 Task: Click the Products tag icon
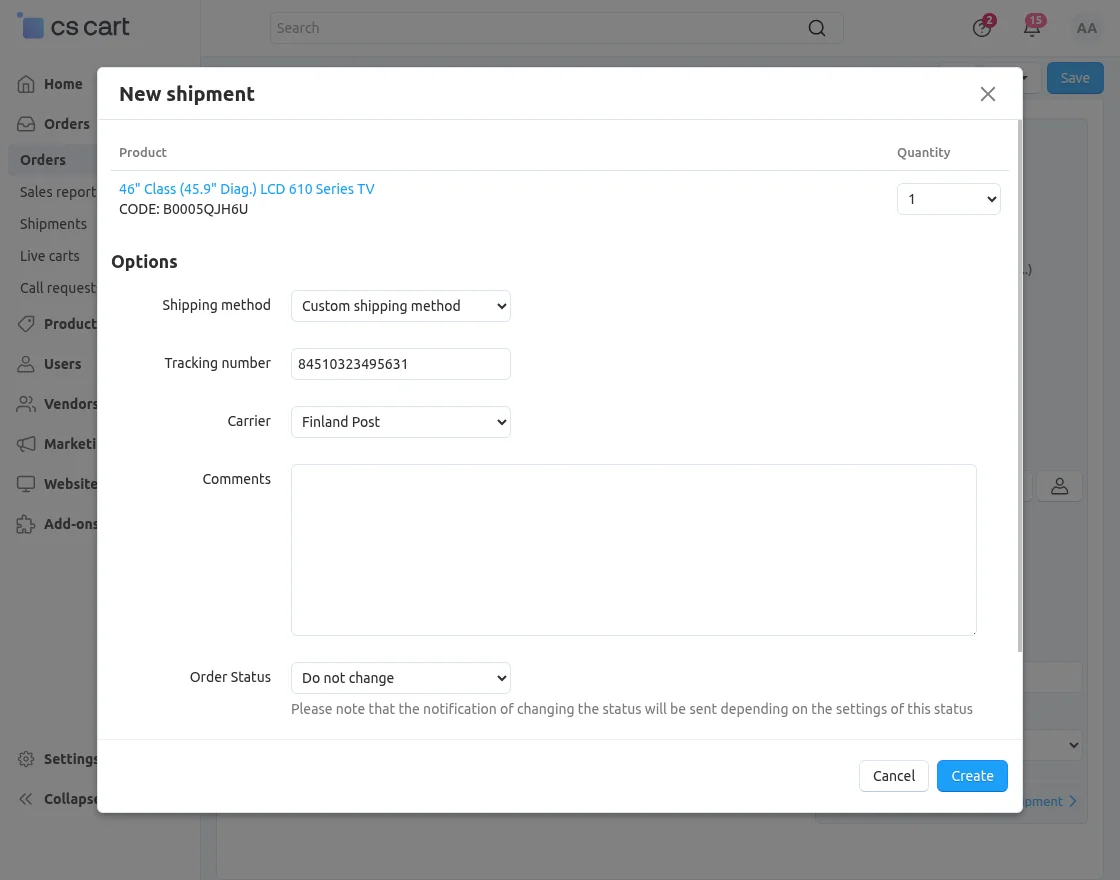point(26,324)
